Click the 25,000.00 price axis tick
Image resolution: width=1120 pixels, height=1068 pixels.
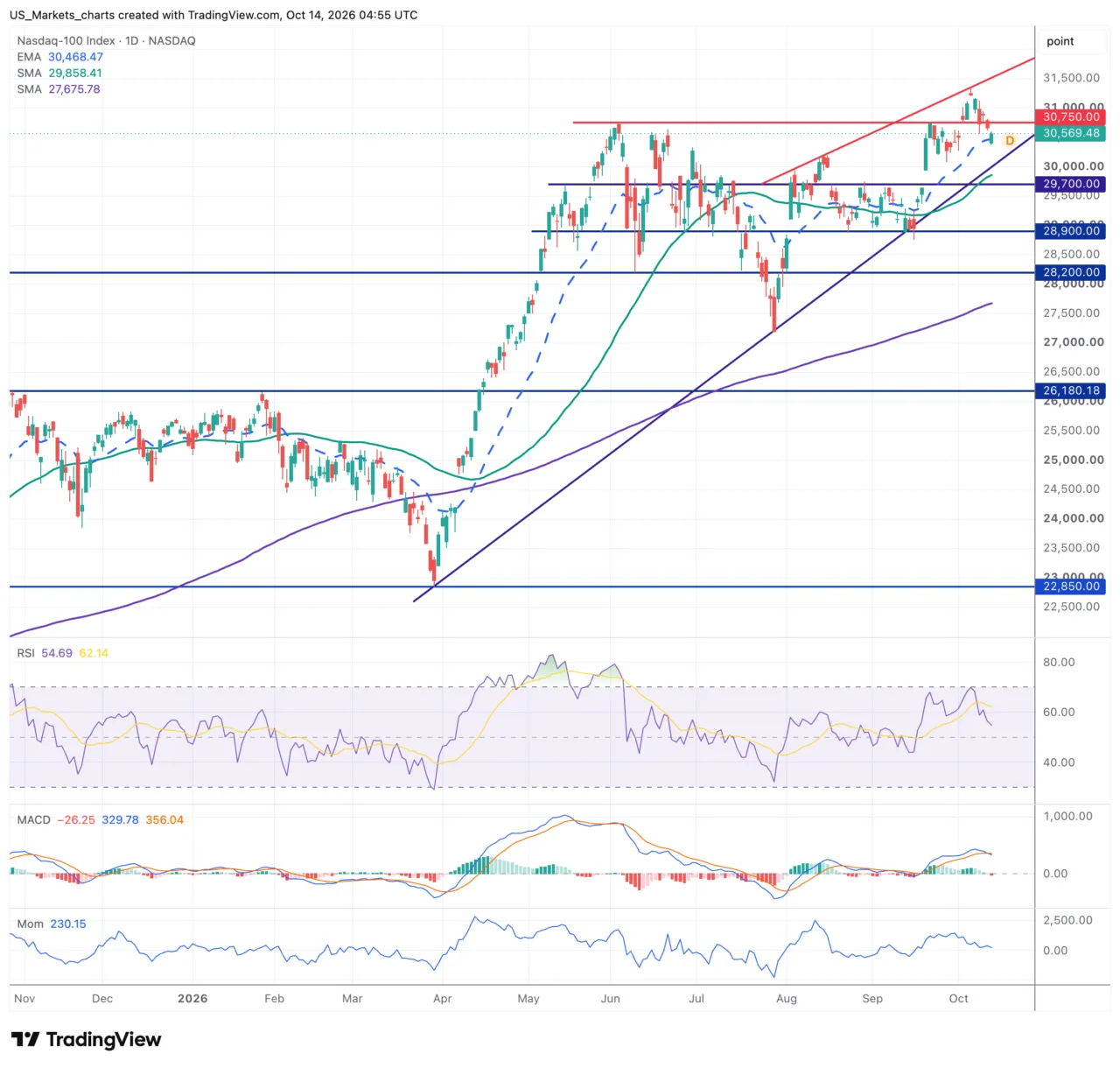coord(1073,460)
